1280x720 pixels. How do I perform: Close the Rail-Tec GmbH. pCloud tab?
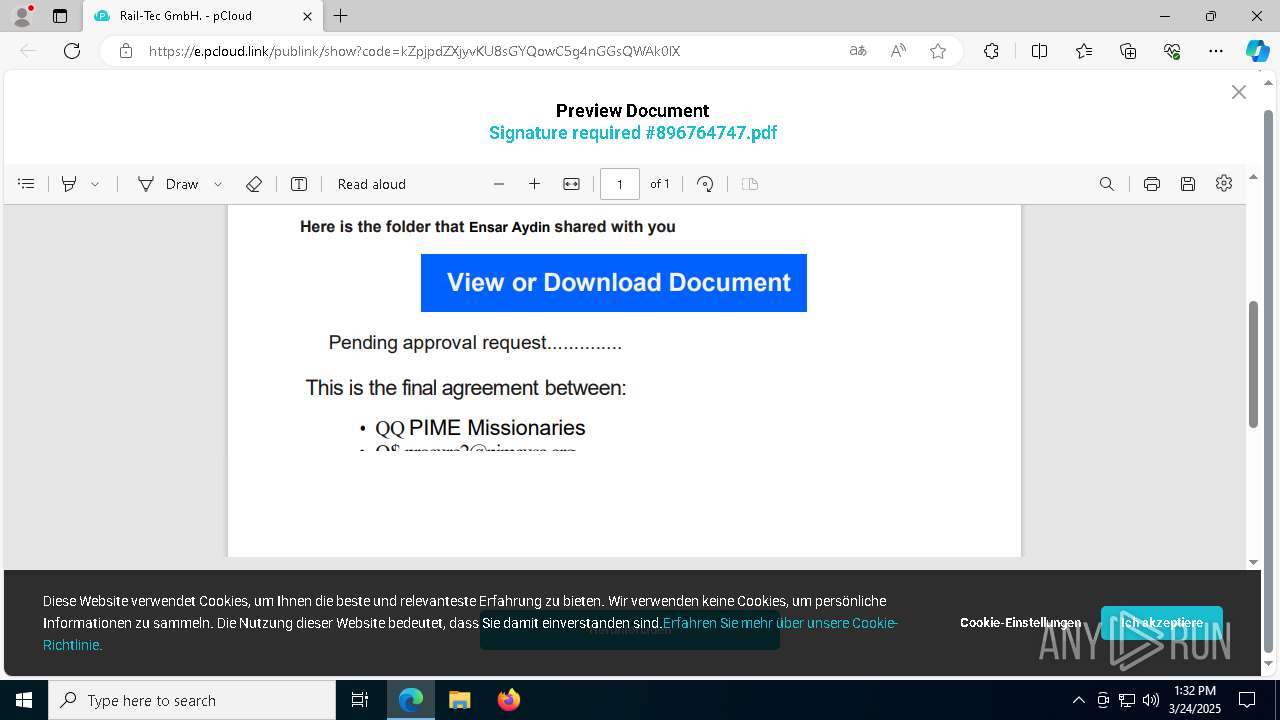point(307,16)
